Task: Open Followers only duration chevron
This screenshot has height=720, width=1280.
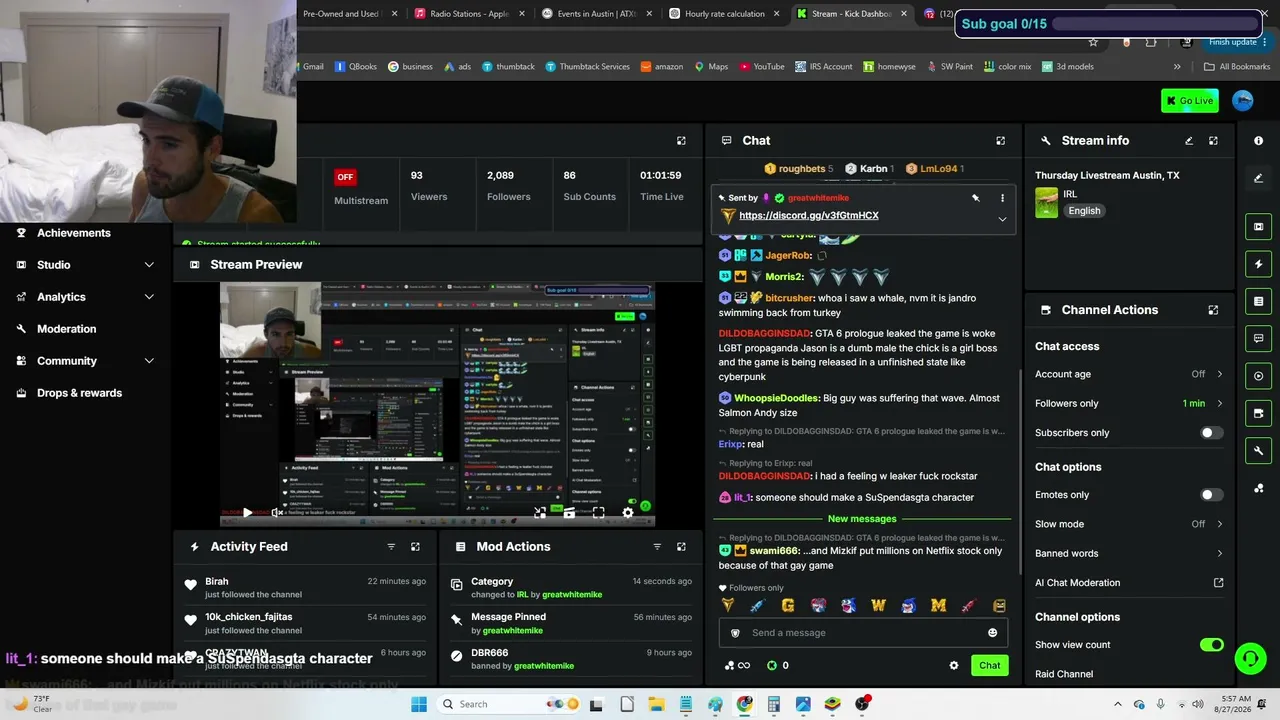Action: coord(1219,404)
